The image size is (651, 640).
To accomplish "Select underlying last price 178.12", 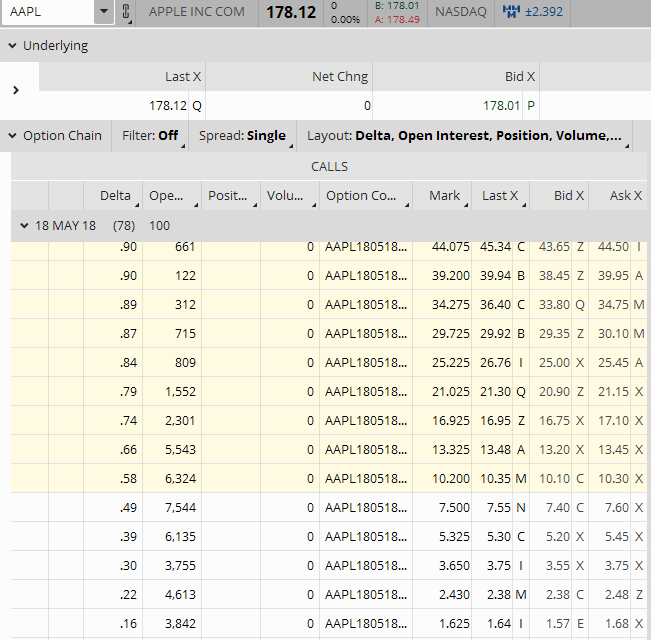I will [x=168, y=106].
